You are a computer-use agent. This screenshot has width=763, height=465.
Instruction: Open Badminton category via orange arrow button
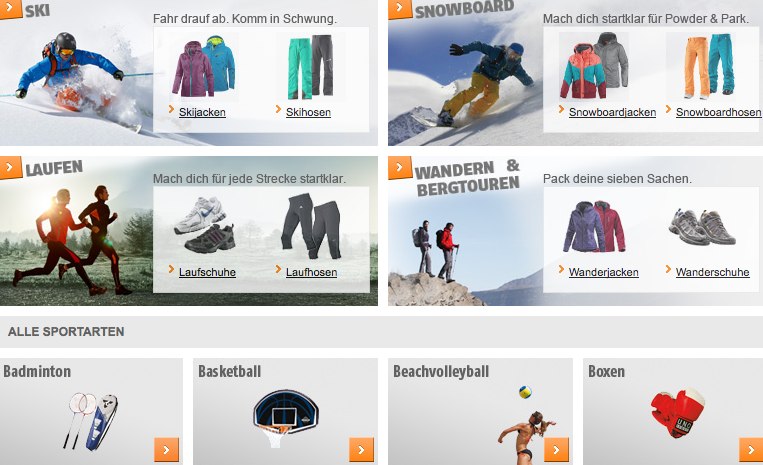[166, 449]
